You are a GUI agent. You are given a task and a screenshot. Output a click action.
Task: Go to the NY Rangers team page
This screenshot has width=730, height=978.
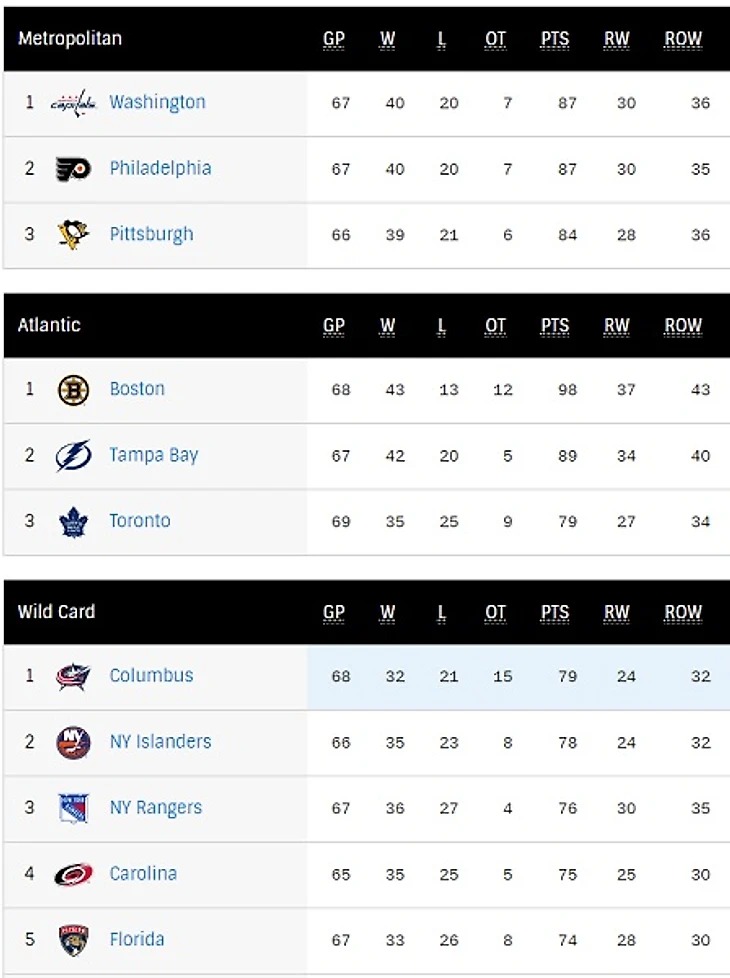155,807
